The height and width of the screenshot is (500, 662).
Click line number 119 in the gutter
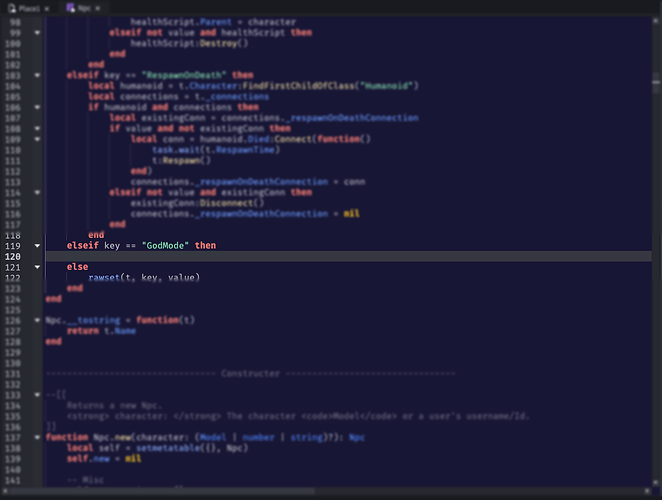coord(13,246)
